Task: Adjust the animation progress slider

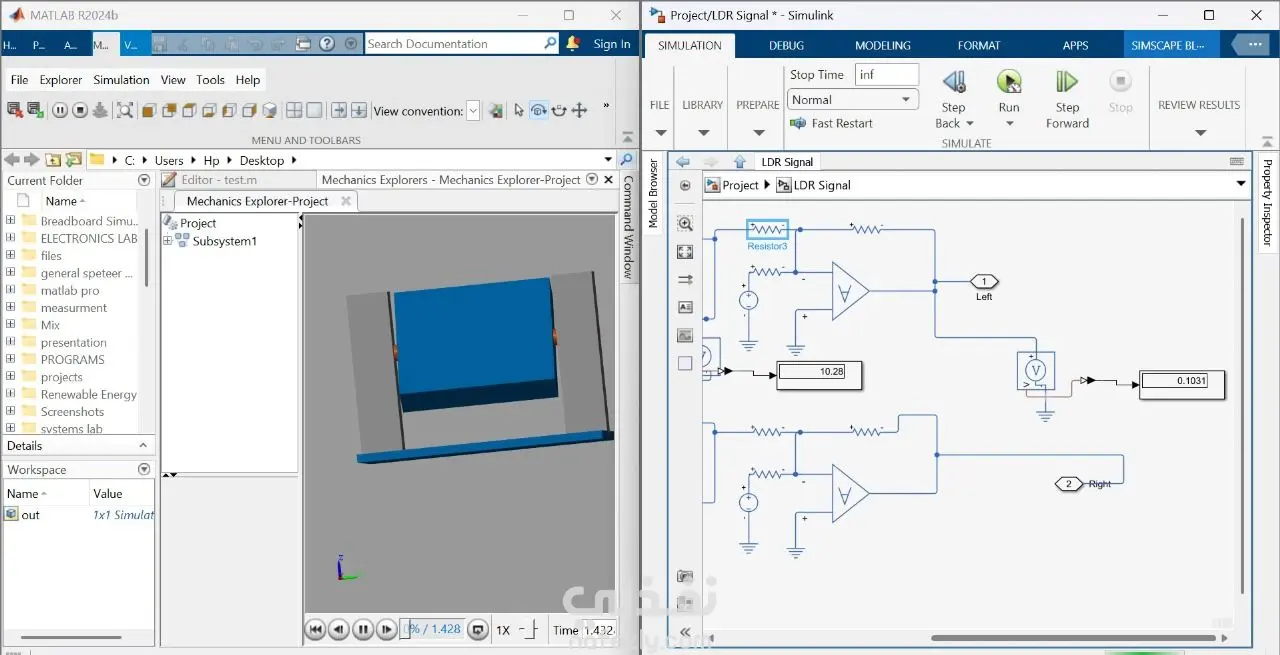Action: [432, 629]
